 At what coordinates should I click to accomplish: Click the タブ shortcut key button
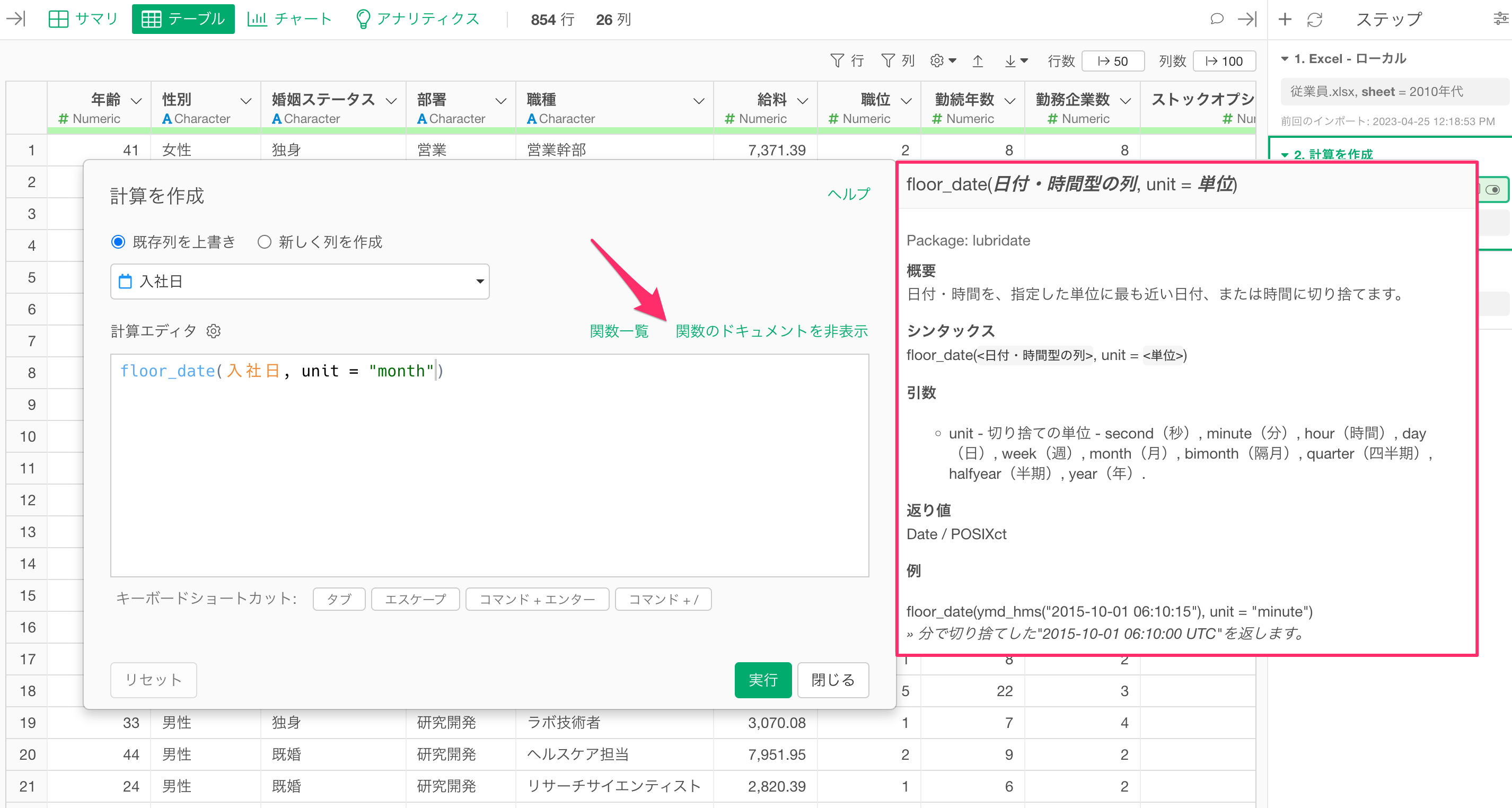tap(339, 599)
